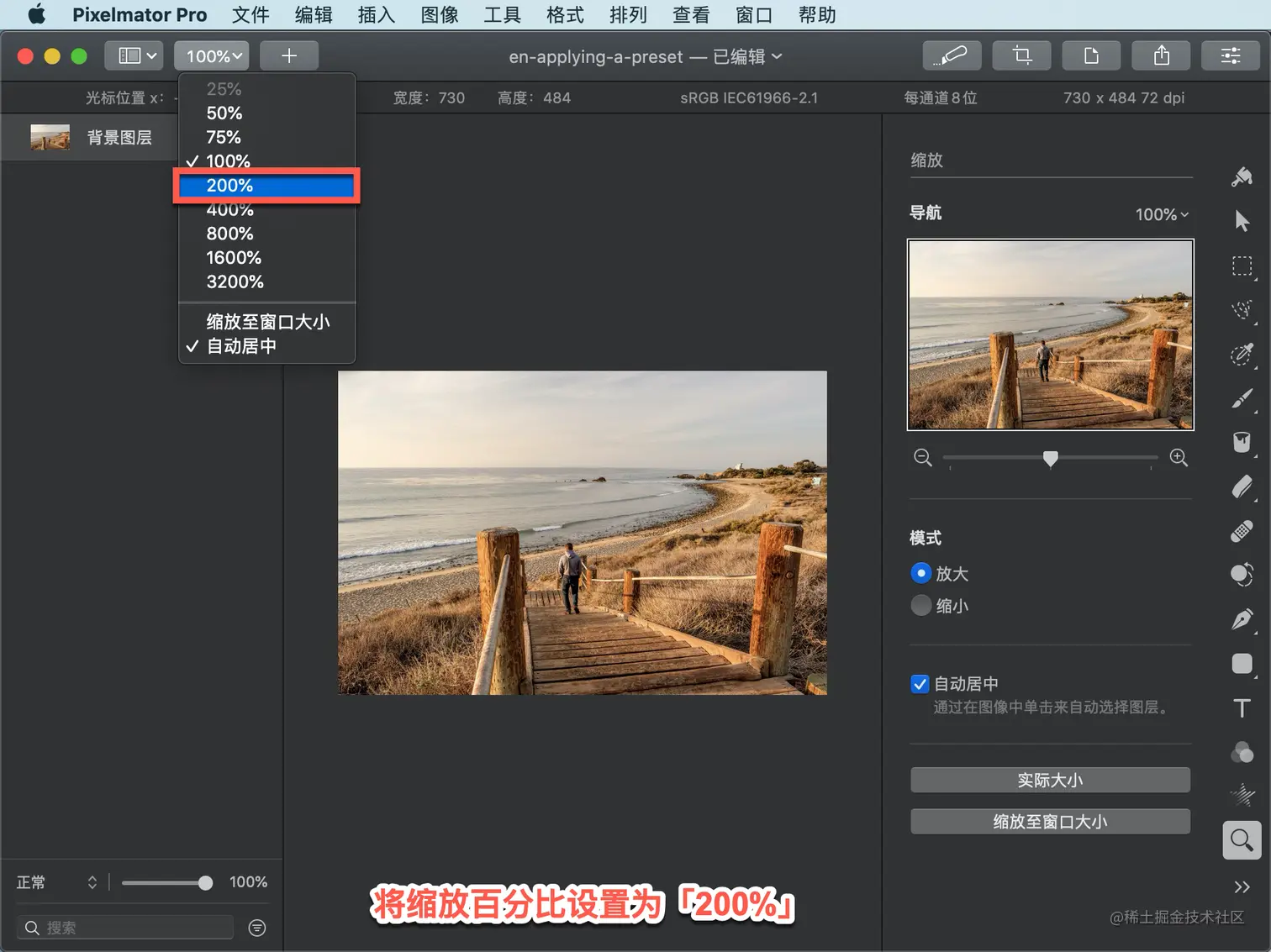Open the 帮助 menu
This screenshot has width=1271, height=952.
817,14
